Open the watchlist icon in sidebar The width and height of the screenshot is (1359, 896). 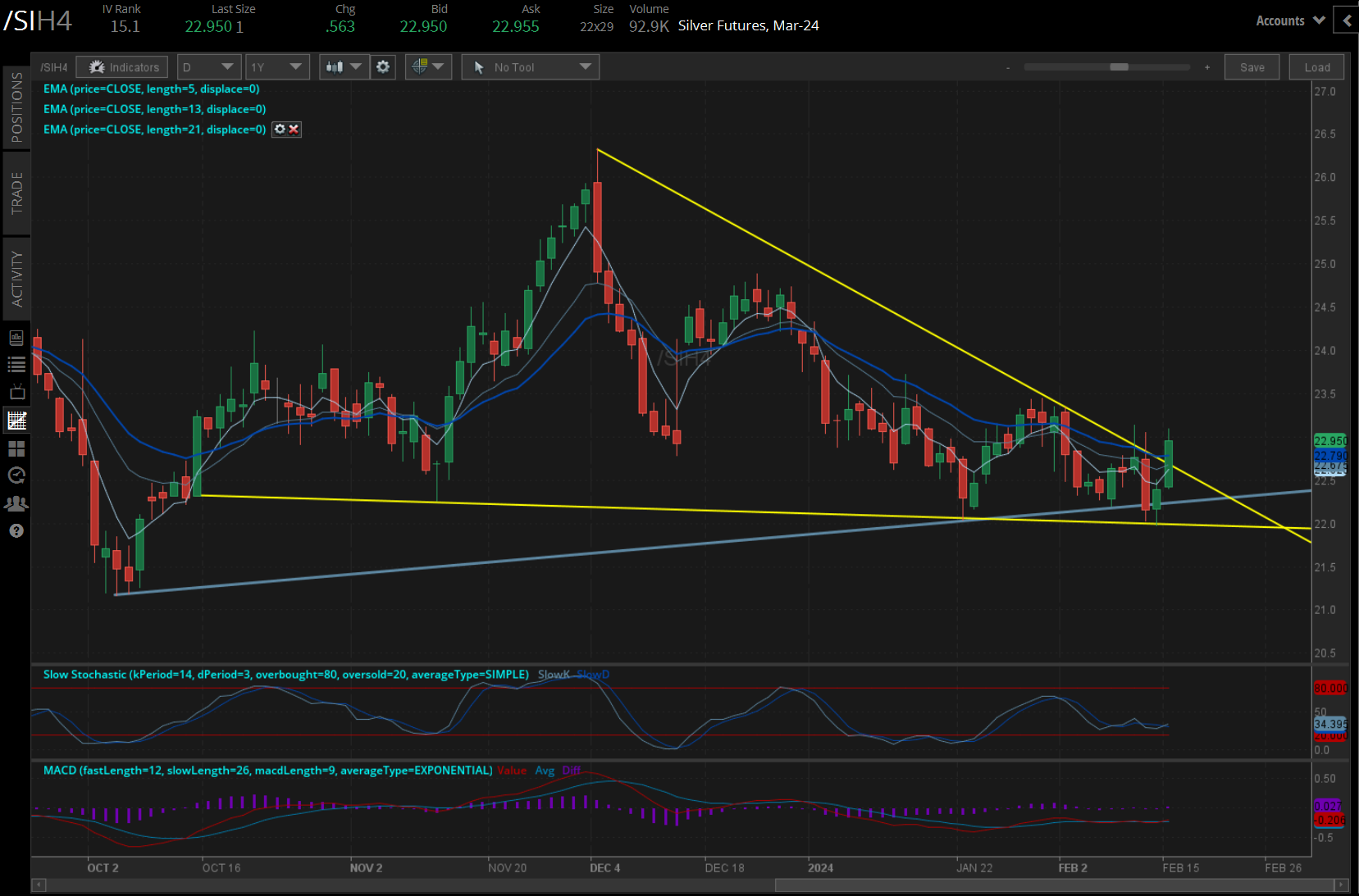[x=16, y=365]
